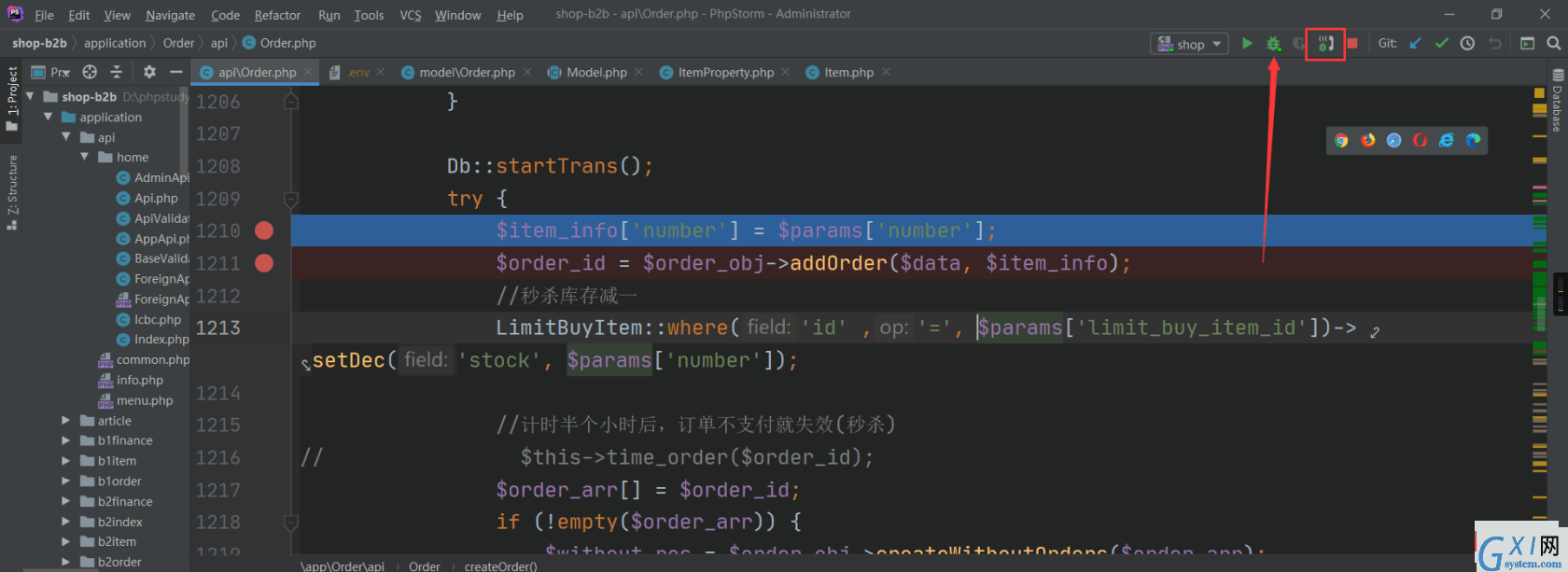Viewport: 1568px width, 572px height.
Task: Switch to the ItemProperty.php tab
Action: 725,72
